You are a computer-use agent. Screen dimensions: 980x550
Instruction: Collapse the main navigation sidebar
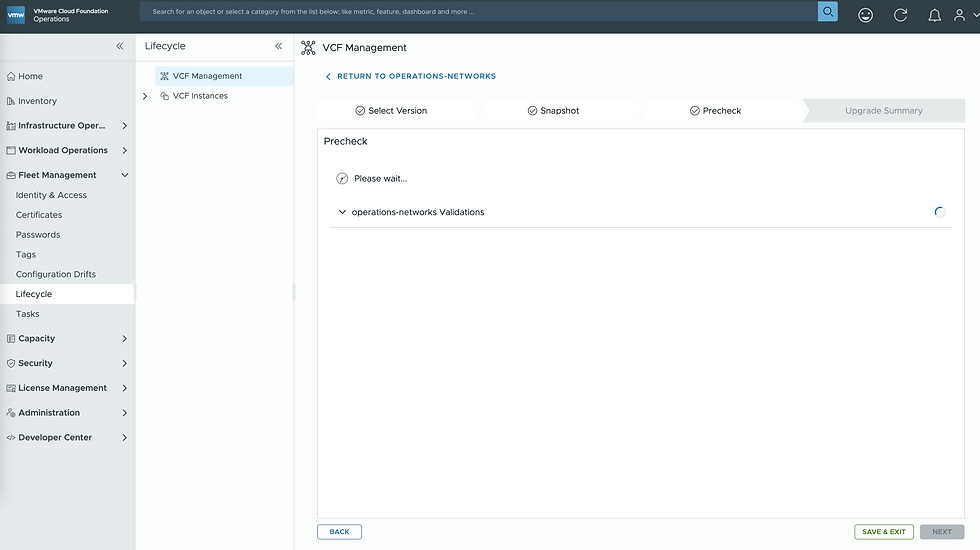pyautogui.click(x=119, y=46)
